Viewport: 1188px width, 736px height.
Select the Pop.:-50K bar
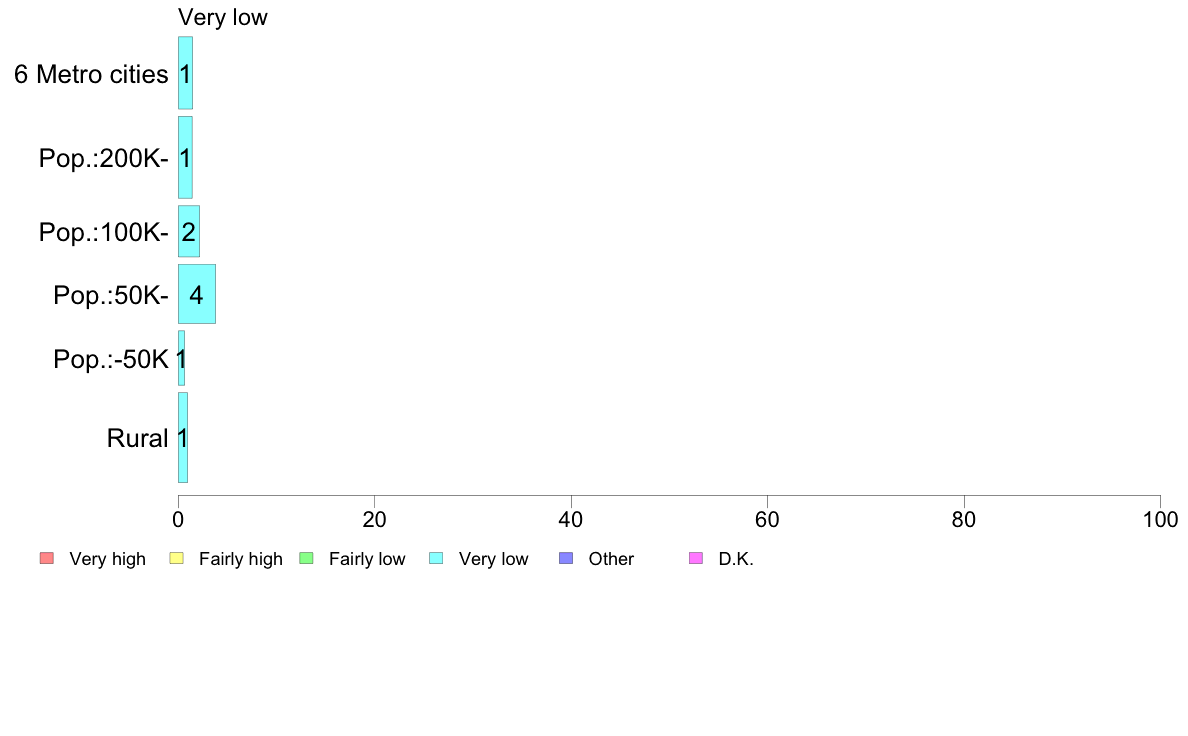point(181,358)
